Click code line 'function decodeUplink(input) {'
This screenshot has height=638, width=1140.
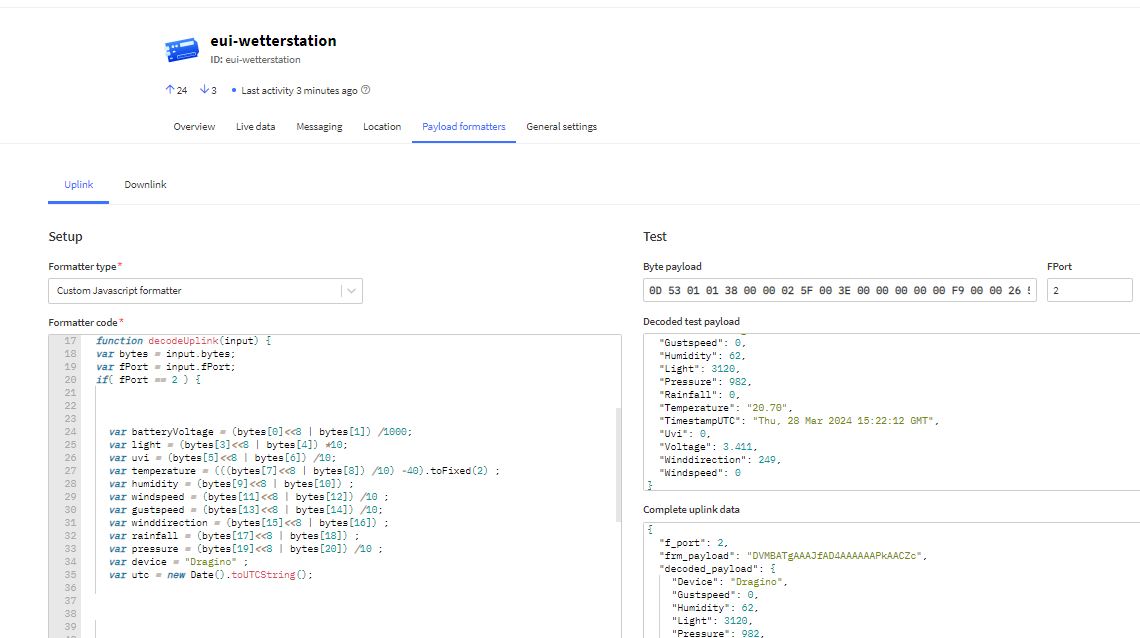tap(183, 341)
